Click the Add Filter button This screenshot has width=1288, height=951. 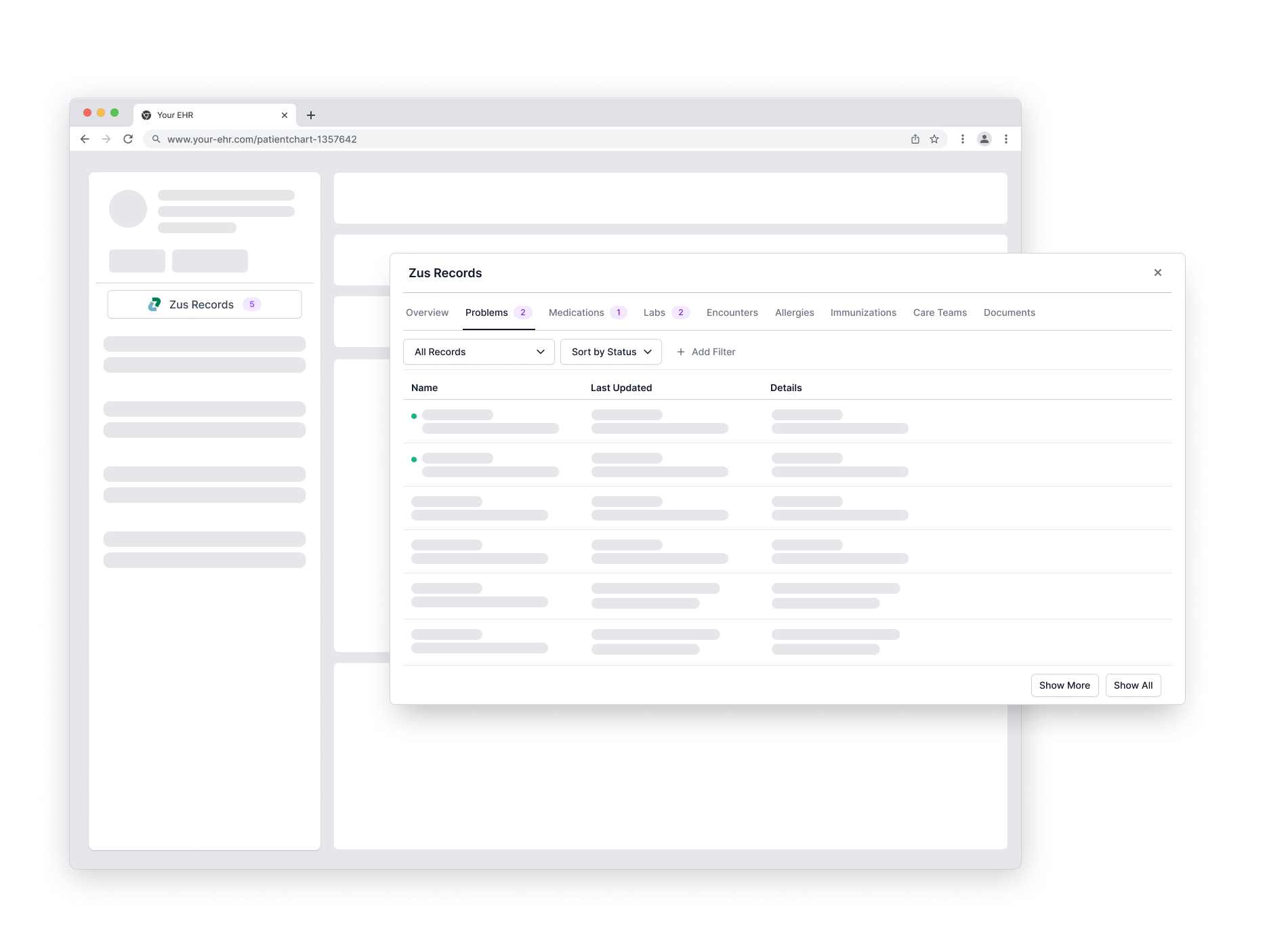pyautogui.click(x=706, y=352)
